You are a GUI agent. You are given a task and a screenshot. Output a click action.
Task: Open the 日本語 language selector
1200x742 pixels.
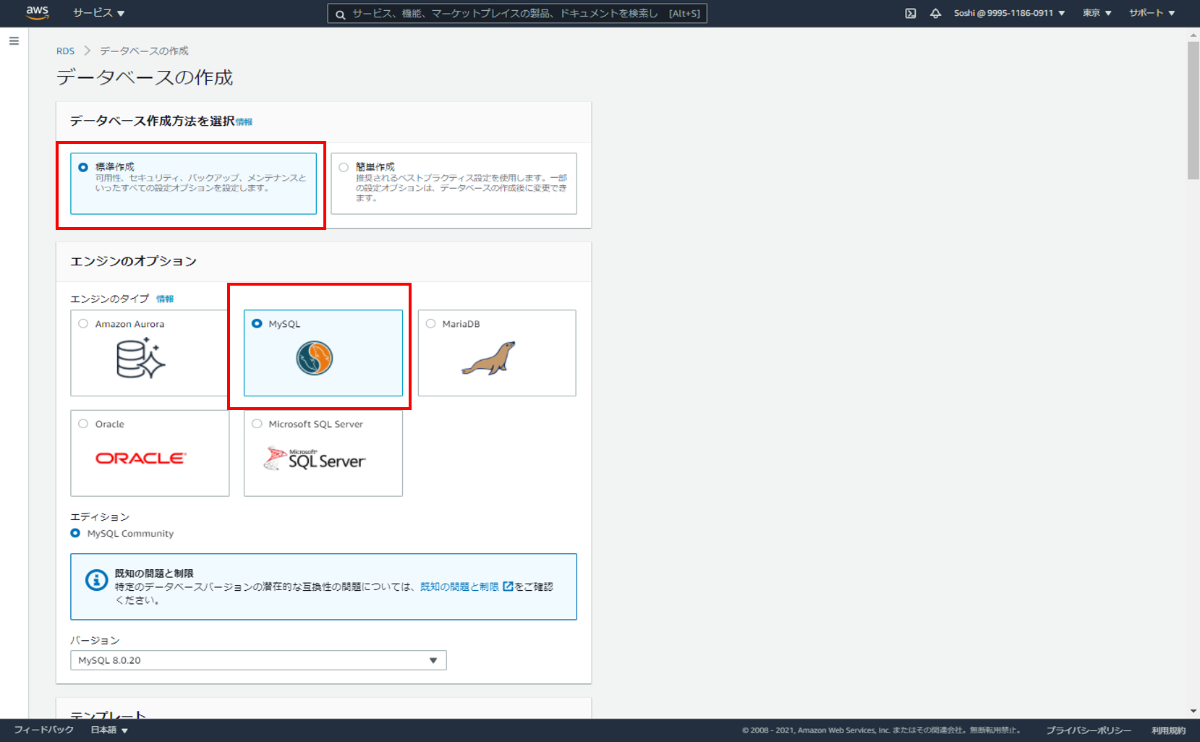[x=109, y=730]
